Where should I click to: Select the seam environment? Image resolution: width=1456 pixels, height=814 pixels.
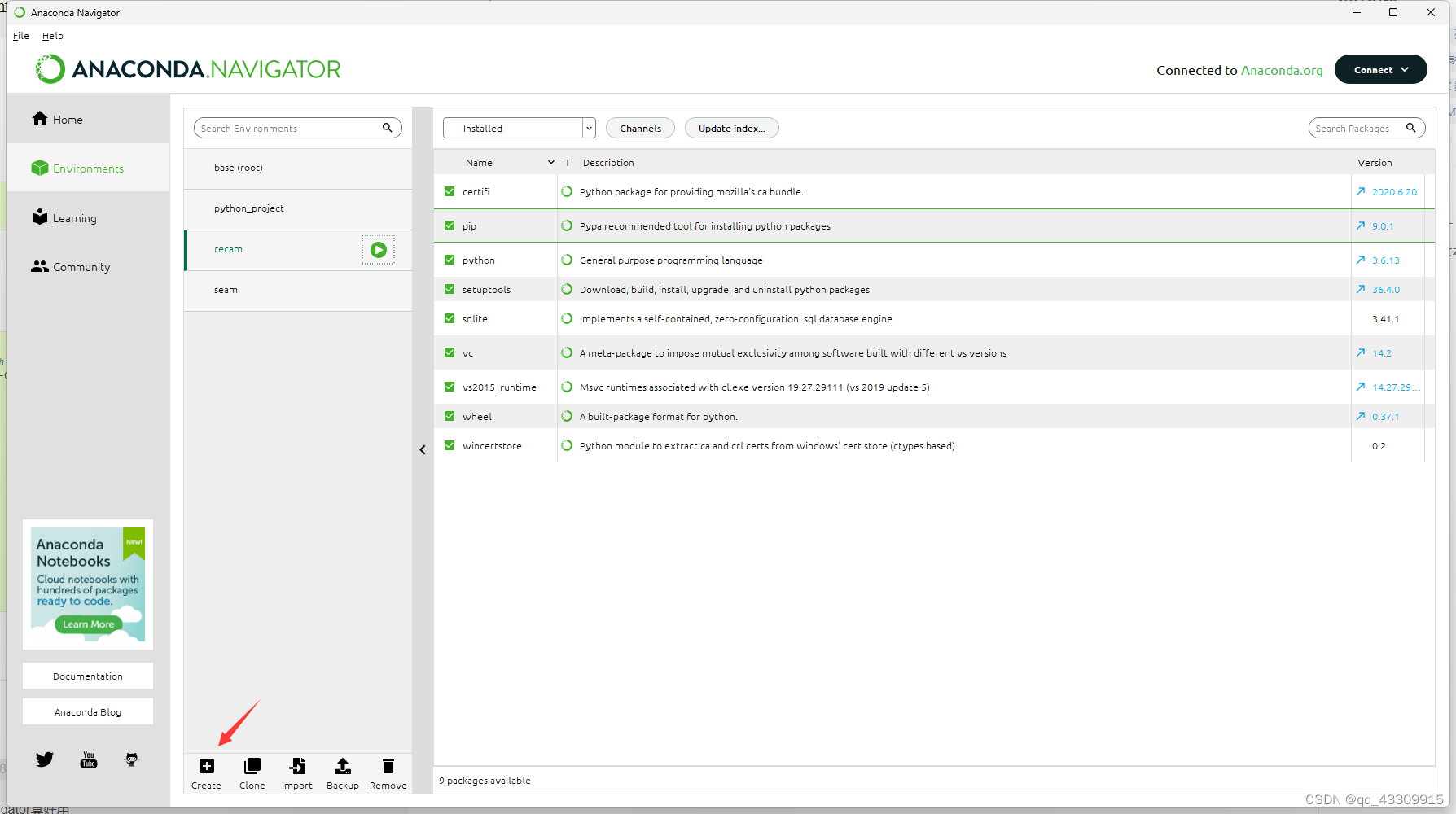point(298,291)
